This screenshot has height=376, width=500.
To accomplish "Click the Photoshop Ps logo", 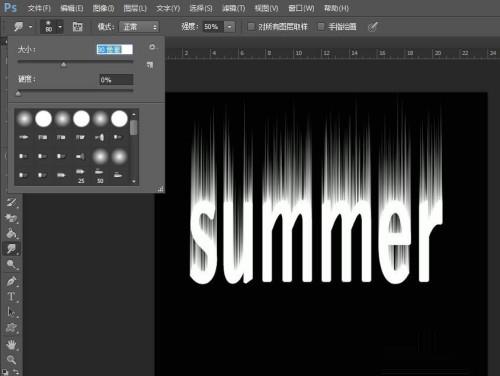I will [10, 7].
